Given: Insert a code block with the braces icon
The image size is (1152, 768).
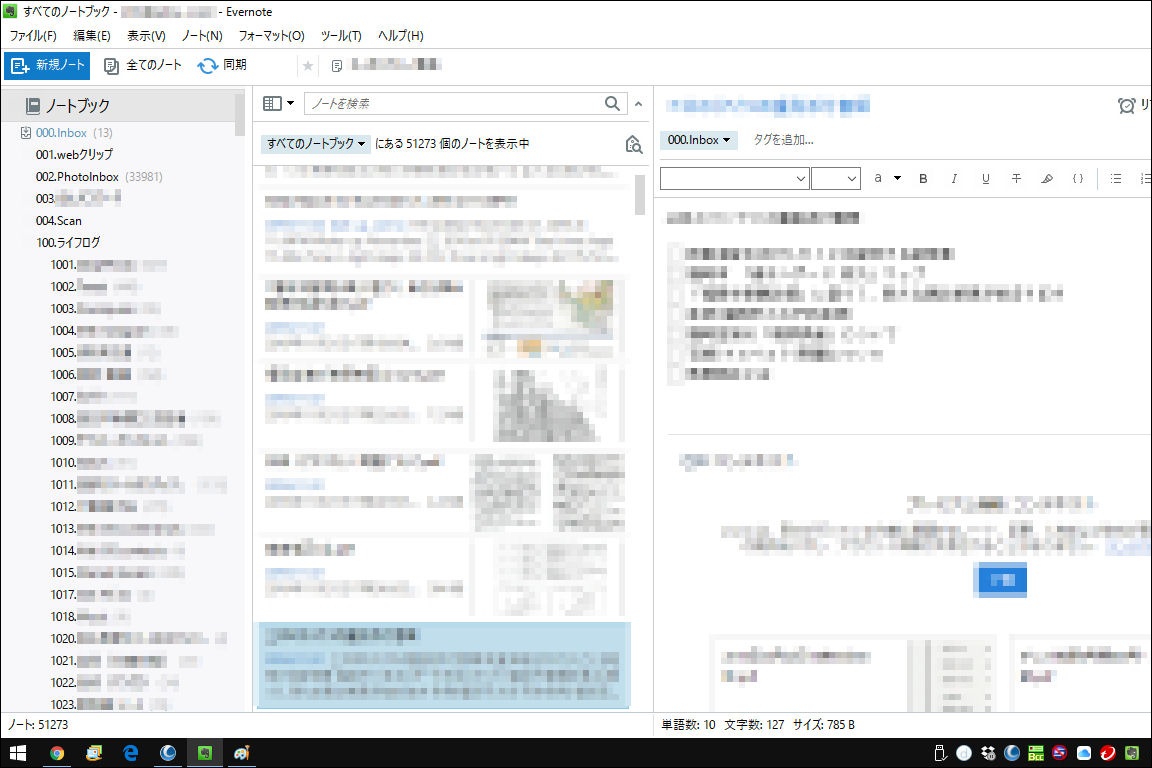Looking at the screenshot, I should 1078,179.
